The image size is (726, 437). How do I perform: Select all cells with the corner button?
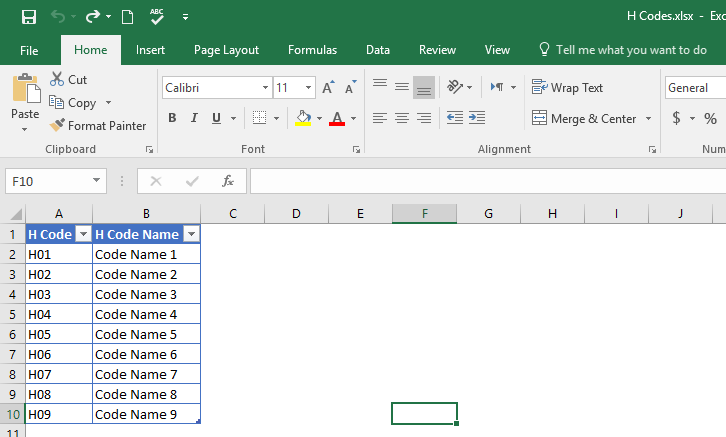point(16,214)
